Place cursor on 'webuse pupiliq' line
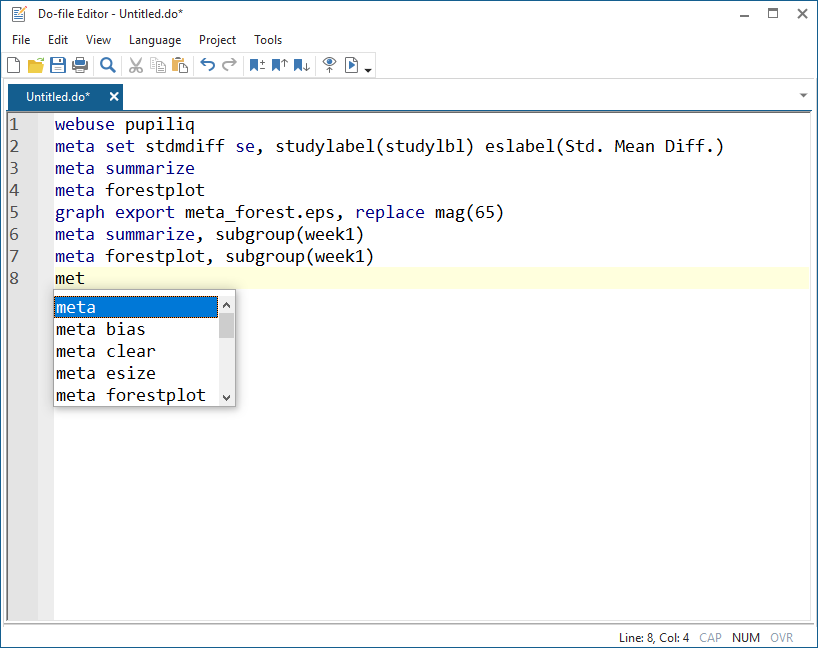Screen dimensions: 818x648 (125, 124)
